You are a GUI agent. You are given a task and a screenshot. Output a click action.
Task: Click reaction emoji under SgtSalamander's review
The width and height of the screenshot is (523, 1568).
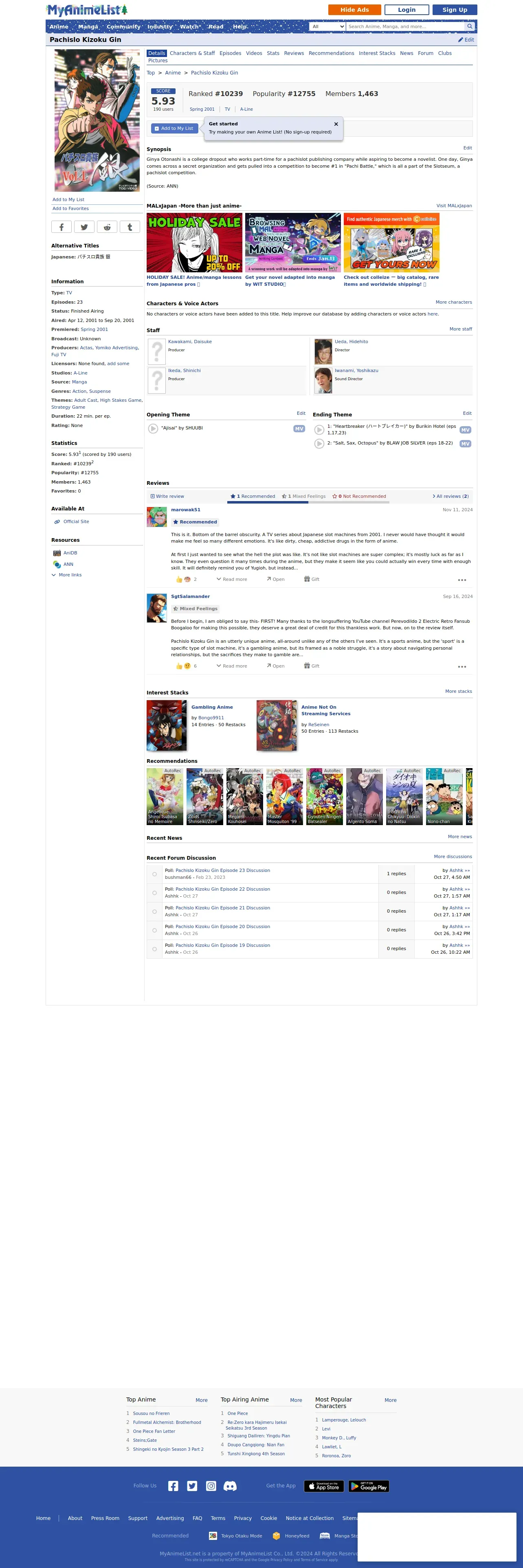tap(187, 666)
